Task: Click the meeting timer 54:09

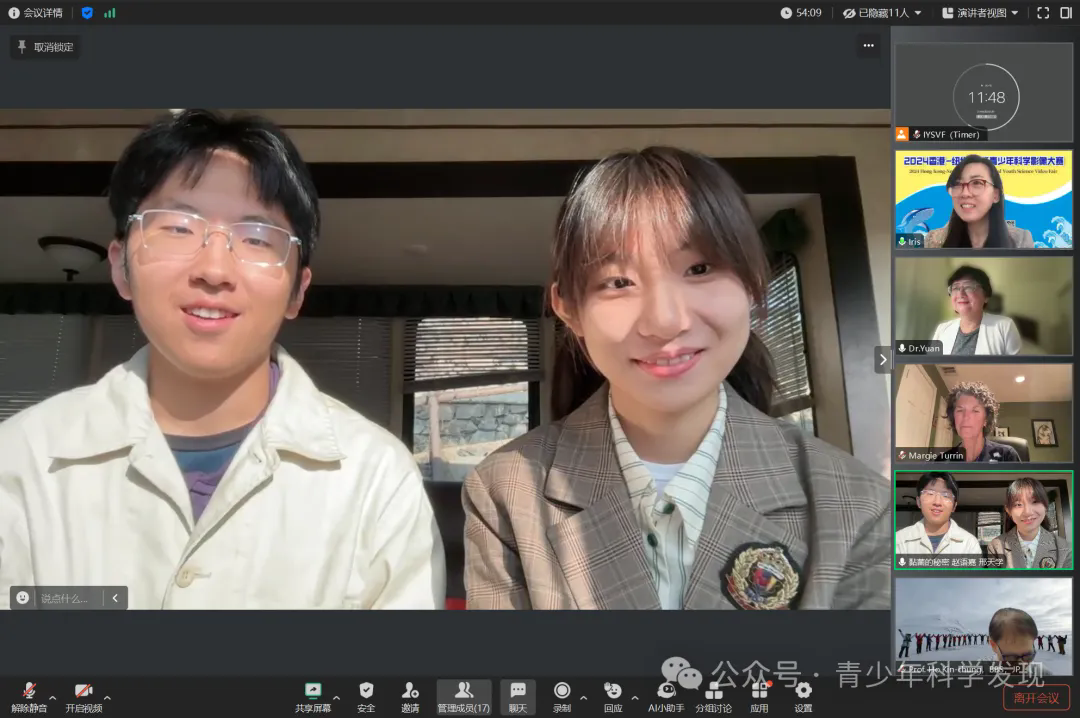Action: tap(801, 12)
